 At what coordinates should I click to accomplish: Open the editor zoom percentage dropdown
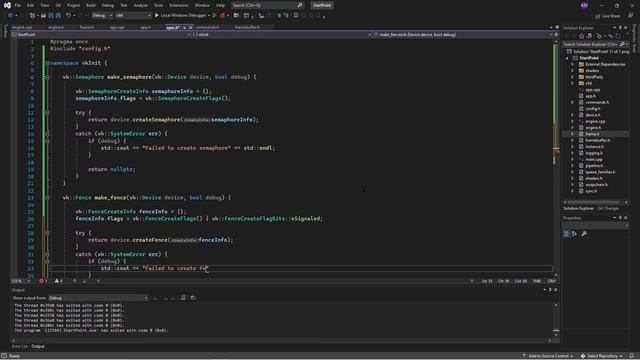[x=21, y=281]
